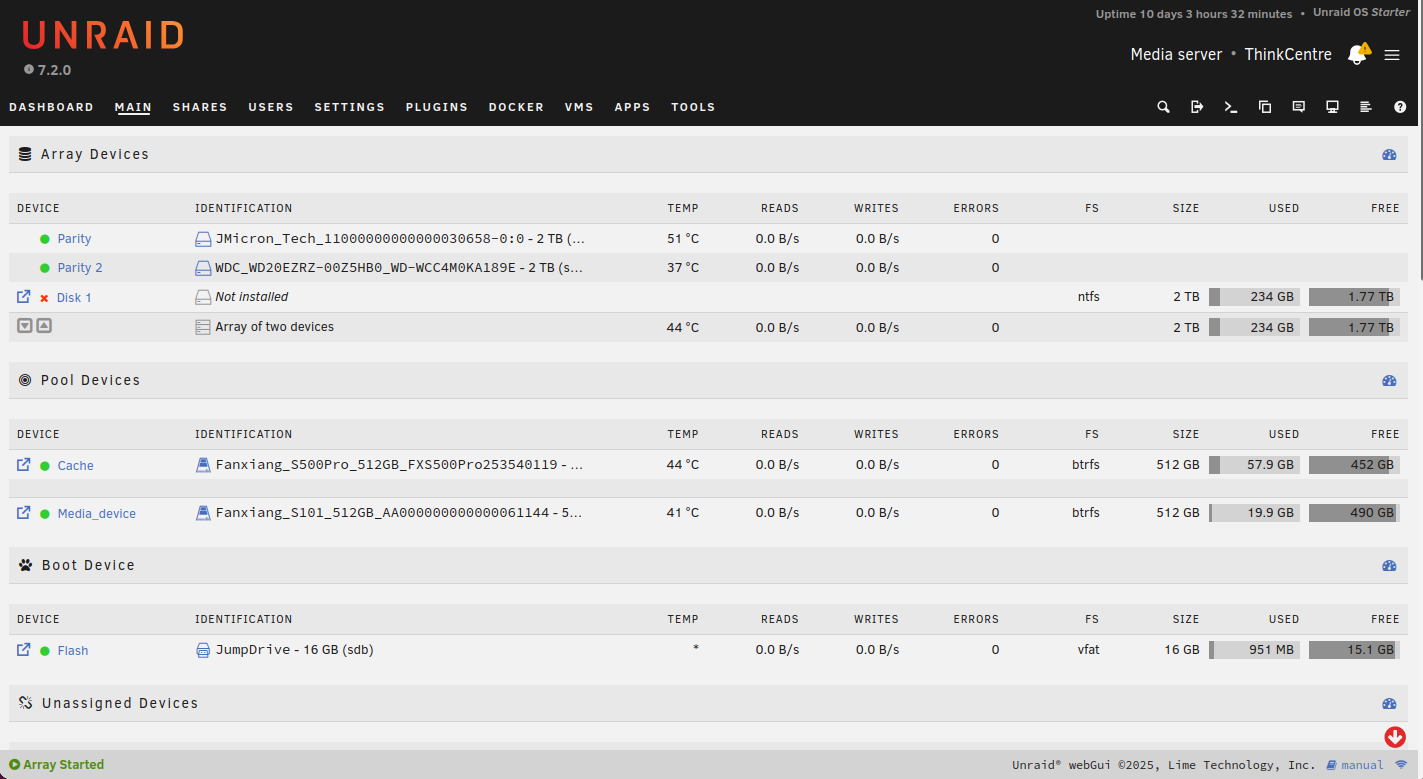Open the Shares tab

[200, 107]
